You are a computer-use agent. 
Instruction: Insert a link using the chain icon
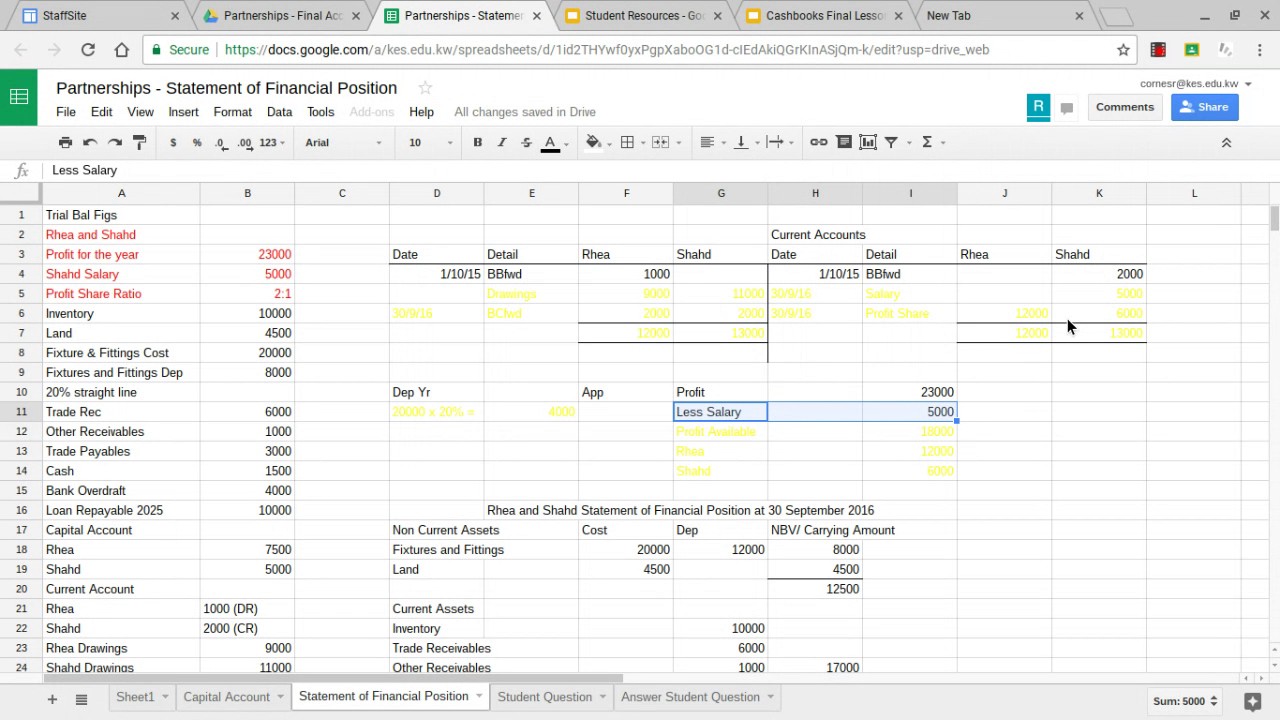(x=819, y=143)
